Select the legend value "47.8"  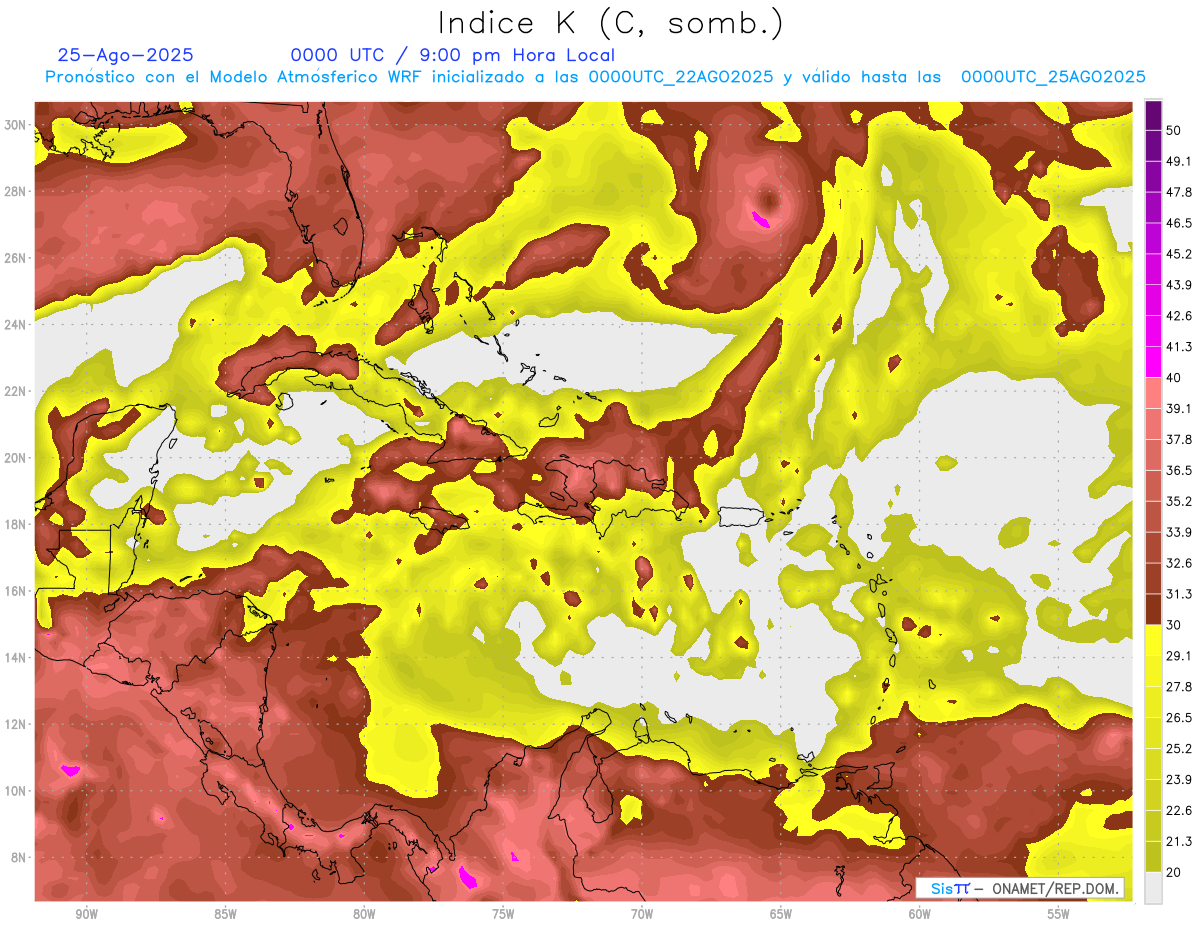1179,192
